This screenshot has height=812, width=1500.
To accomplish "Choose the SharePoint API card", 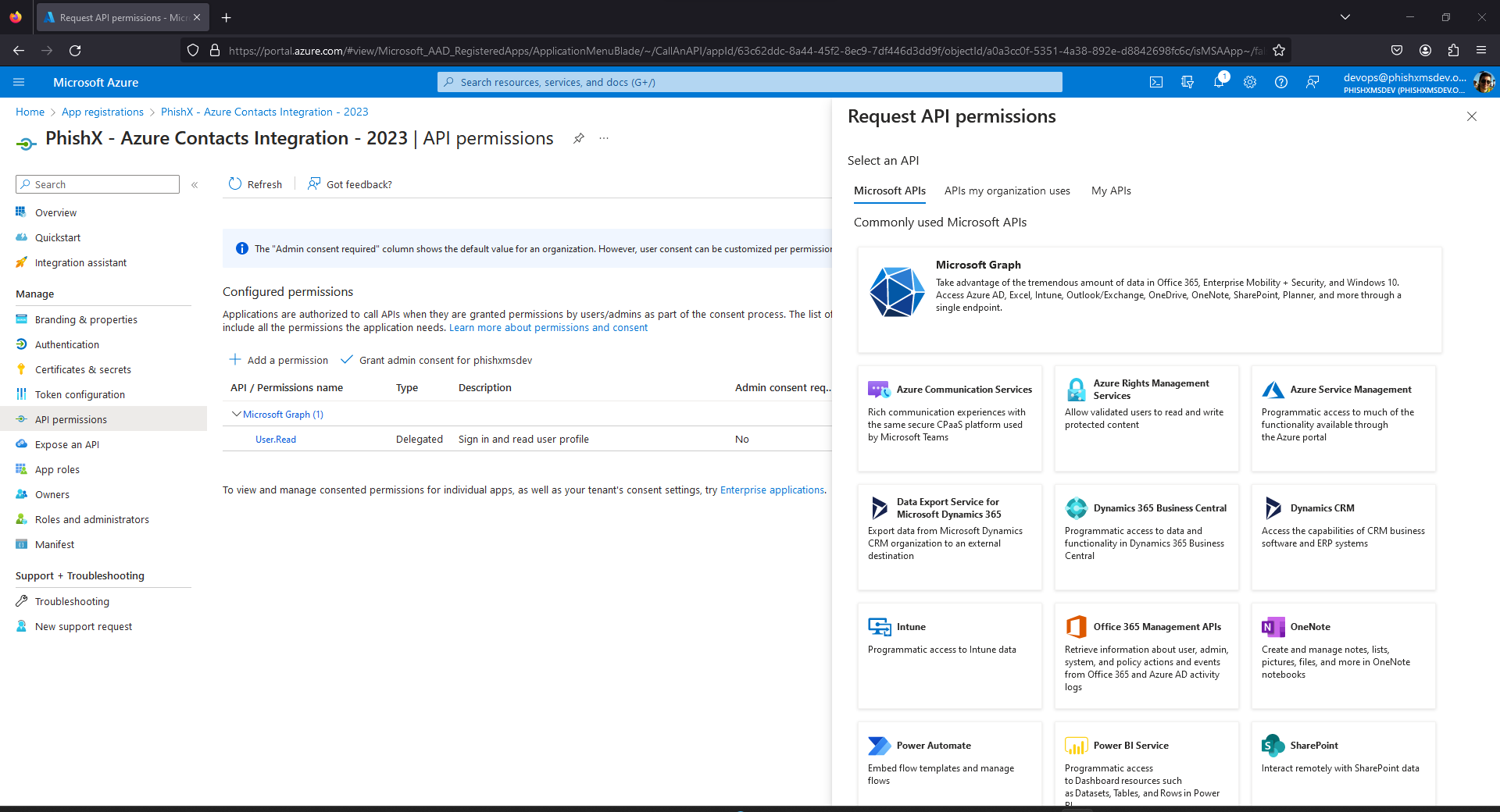I will pos(1343,764).
